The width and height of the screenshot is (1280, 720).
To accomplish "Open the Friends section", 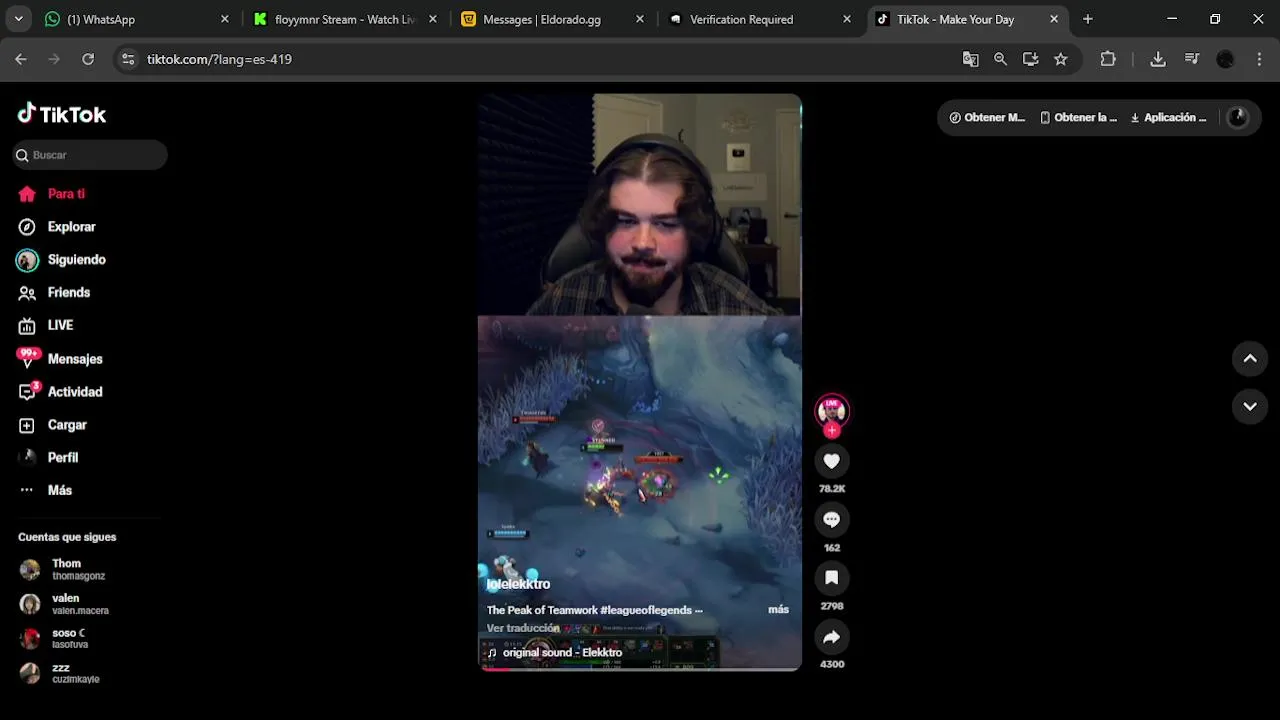I will (x=68, y=293).
